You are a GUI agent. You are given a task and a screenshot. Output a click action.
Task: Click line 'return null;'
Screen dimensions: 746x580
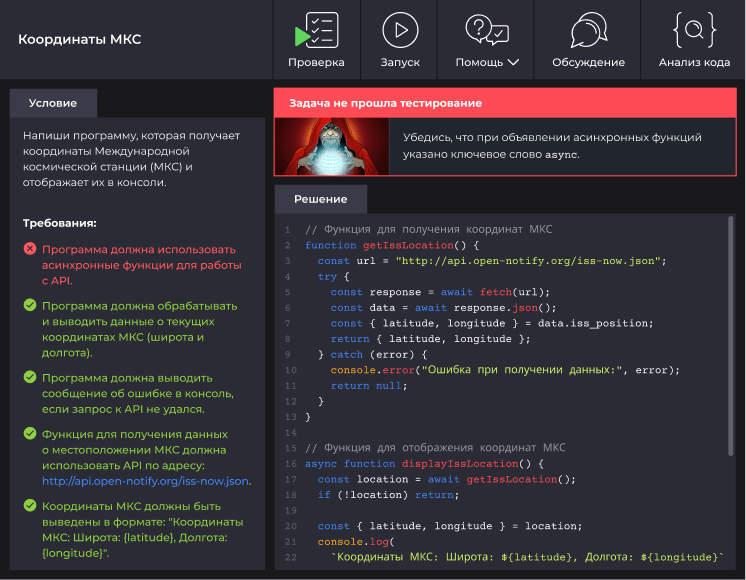369,385
